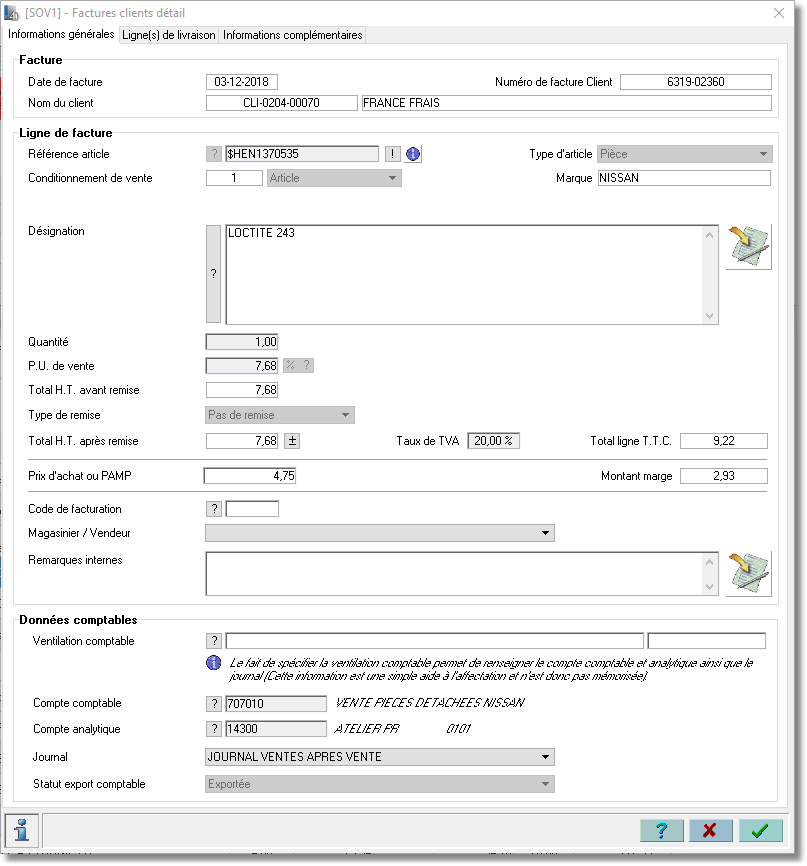Image resolution: width=807 pixels, height=866 pixels.
Task: Confirm with the green checkmark button
Action: tap(761, 830)
